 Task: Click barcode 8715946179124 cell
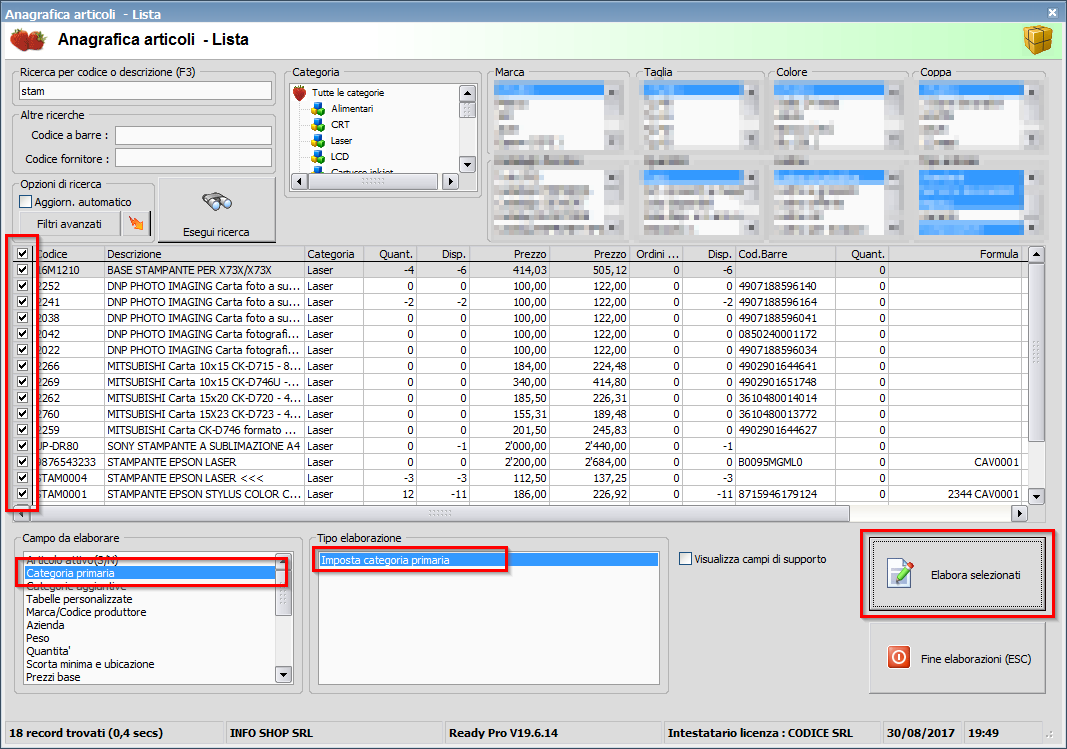click(785, 494)
